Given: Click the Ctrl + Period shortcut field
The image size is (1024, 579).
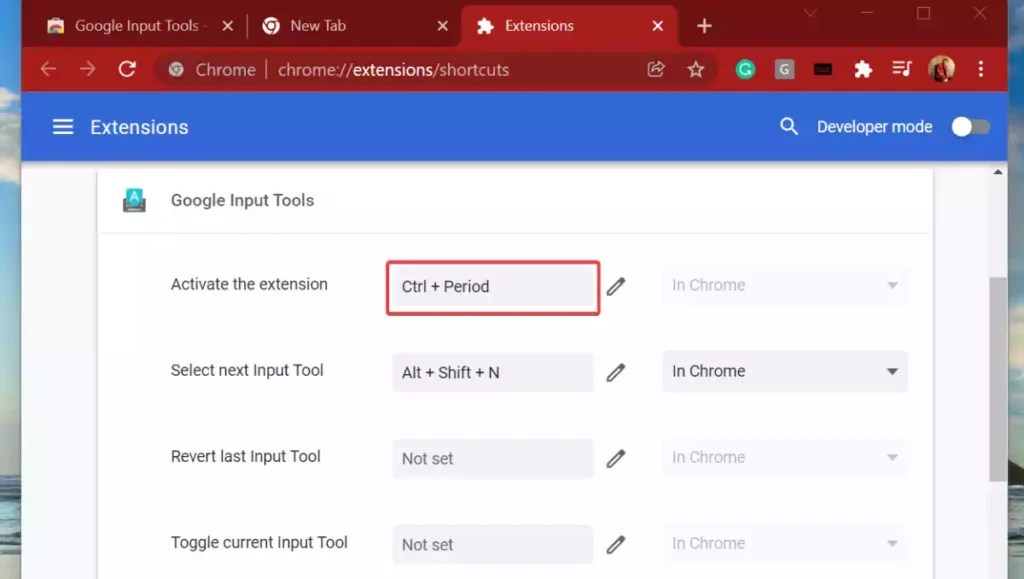Looking at the screenshot, I should pyautogui.click(x=493, y=287).
